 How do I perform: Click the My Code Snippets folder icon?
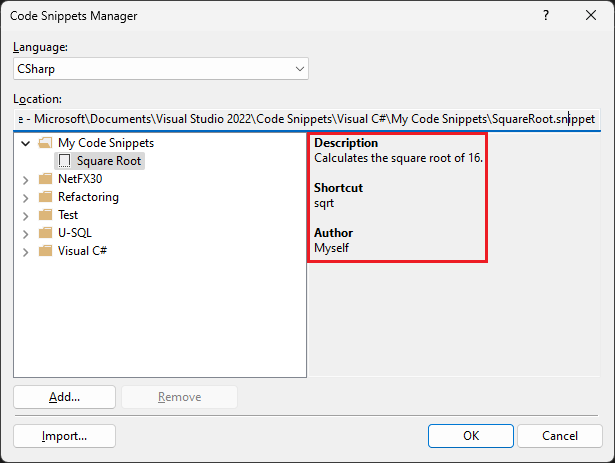click(45, 143)
